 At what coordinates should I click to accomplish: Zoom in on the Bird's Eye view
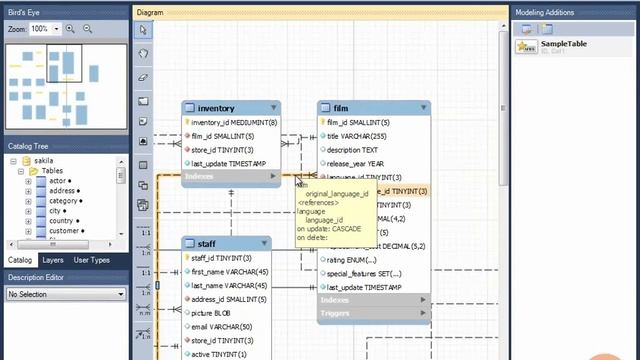[x=70, y=29]
